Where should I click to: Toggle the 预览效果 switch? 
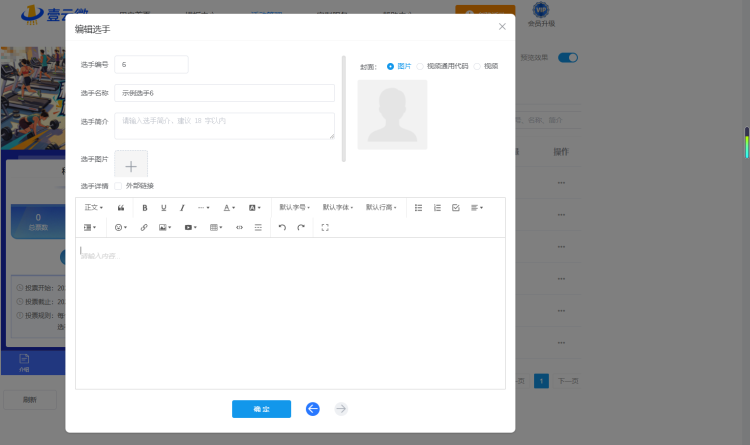click(x=568, y=58)
